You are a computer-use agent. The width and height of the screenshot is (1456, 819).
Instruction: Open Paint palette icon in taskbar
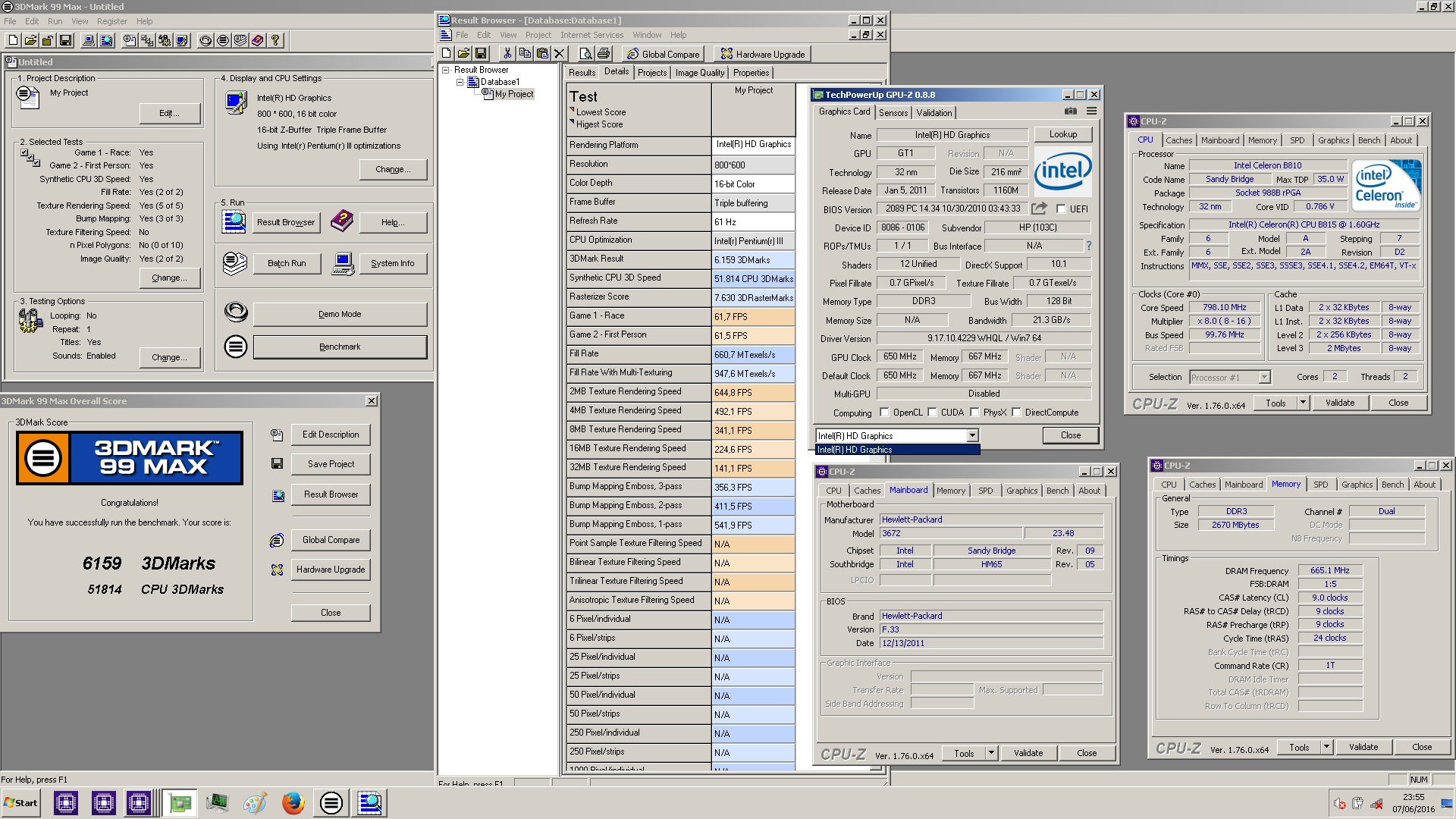click(256, 802)
